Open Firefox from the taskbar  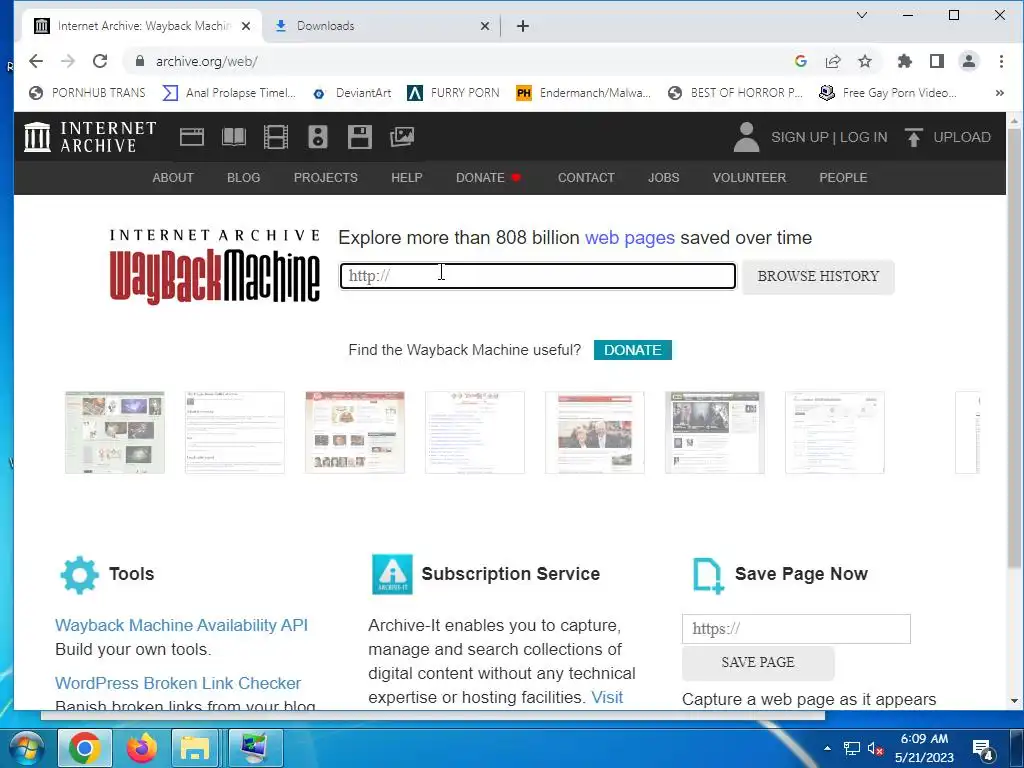[x=142, y=748]
